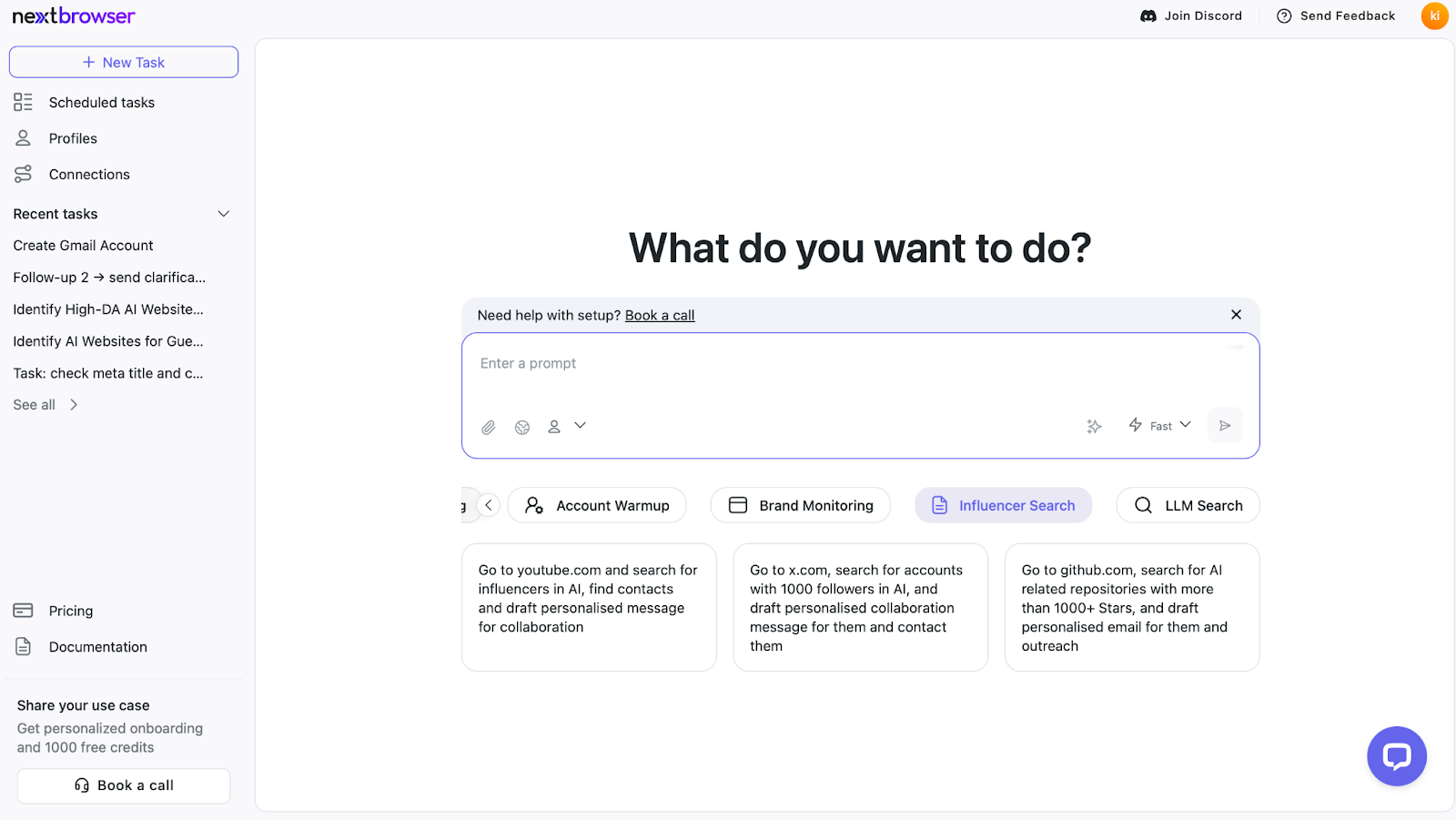Click the Connections nodes icon
The width and height of the screenshot is (1456, 820).
tap(23, 174)
